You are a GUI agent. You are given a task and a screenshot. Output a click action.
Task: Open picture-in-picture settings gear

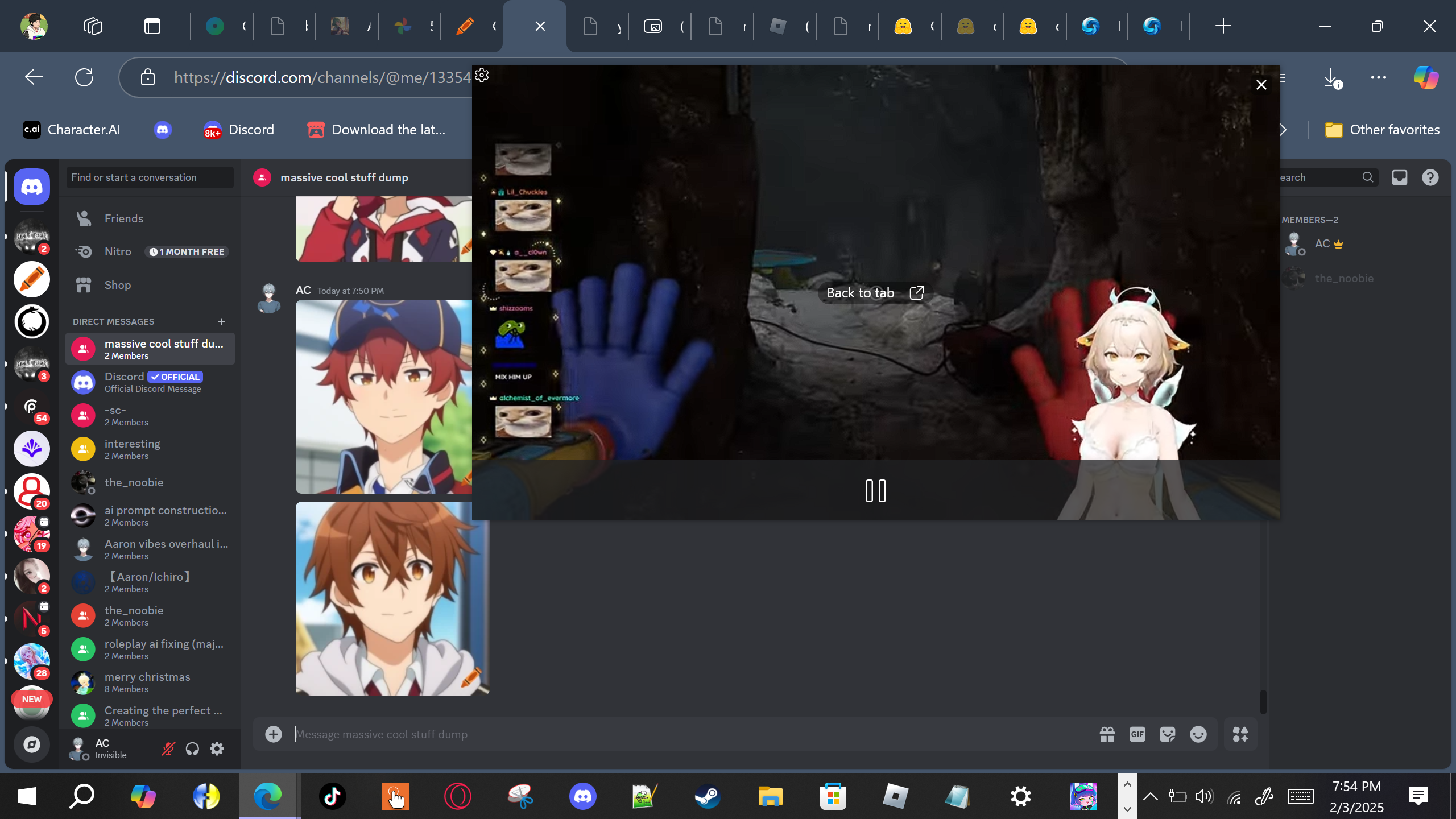pos(482,75)
